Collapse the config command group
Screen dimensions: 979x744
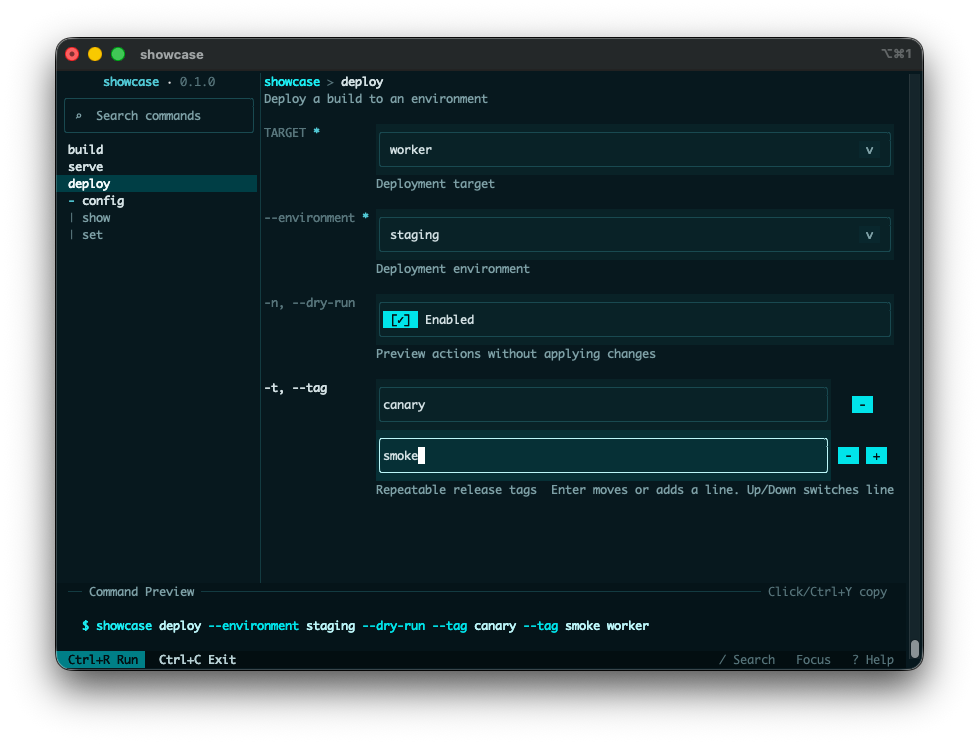click(x=72, y=201)
